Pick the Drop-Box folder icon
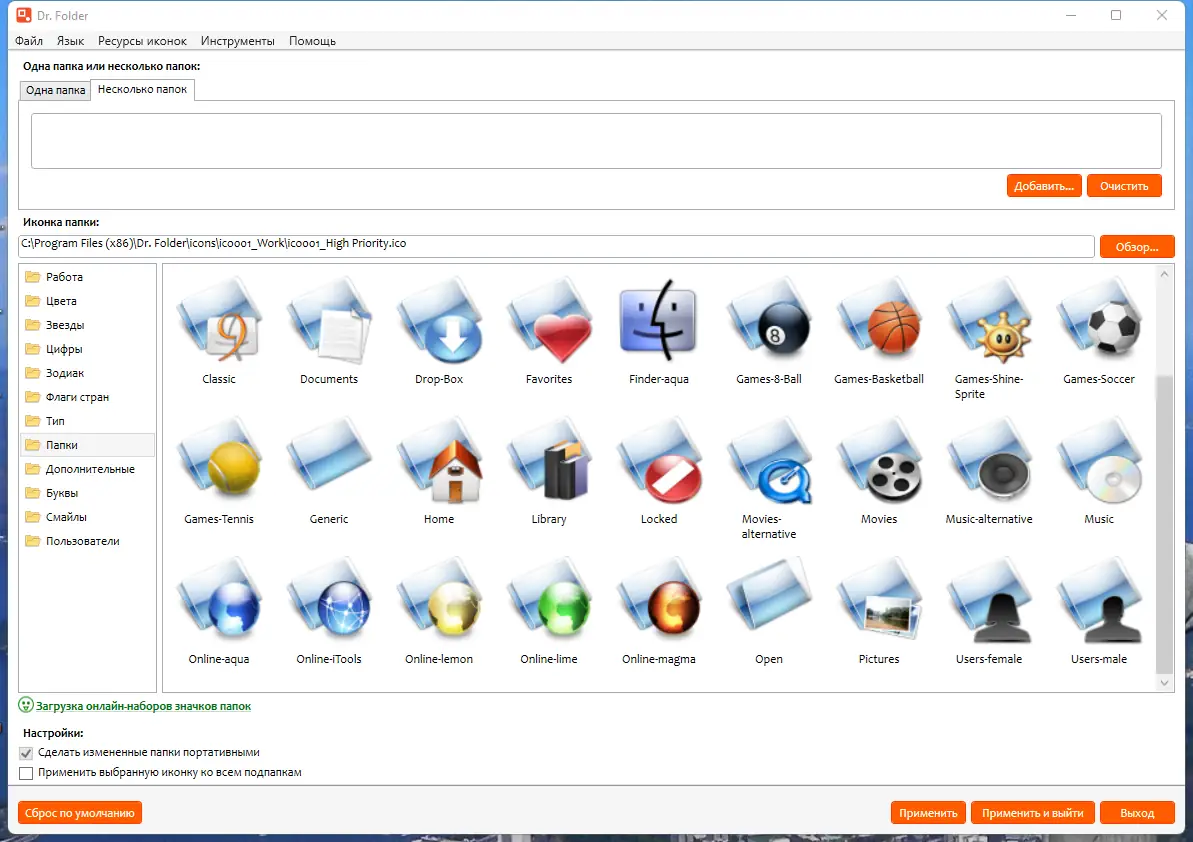 (439, 322)
